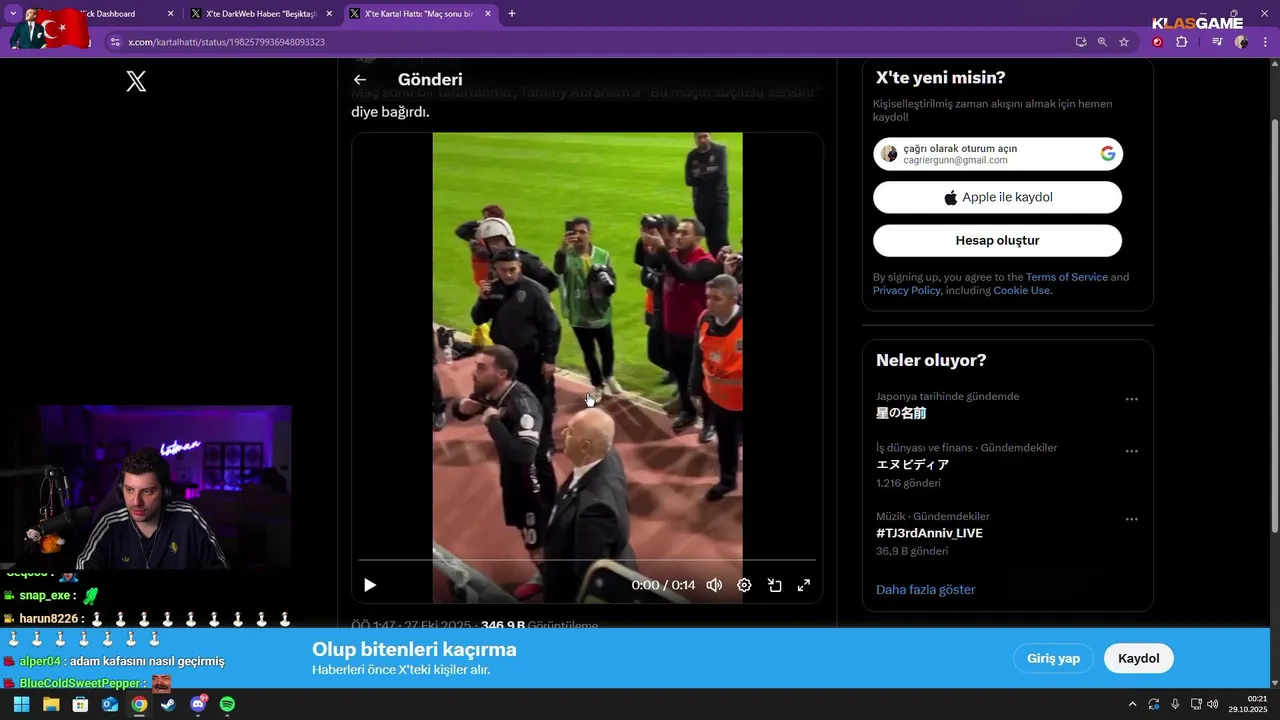
Task: Close the Kartal Hattı tab
Action: pos(487,14)
